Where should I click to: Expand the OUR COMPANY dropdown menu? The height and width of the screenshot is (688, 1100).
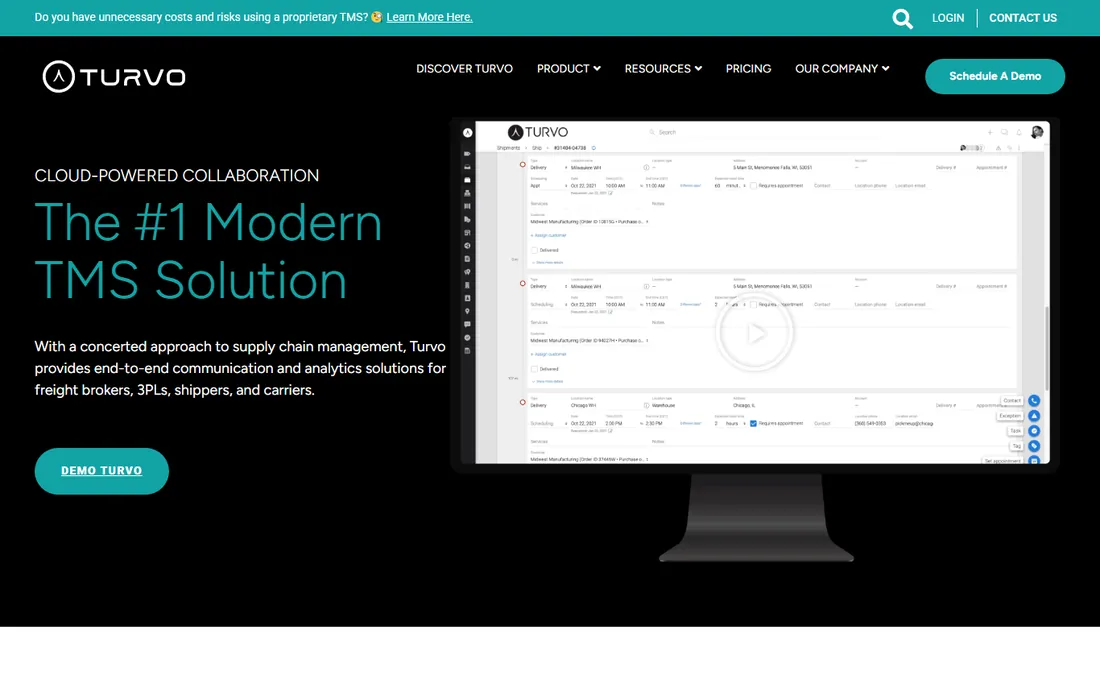(x=842, y=69)
